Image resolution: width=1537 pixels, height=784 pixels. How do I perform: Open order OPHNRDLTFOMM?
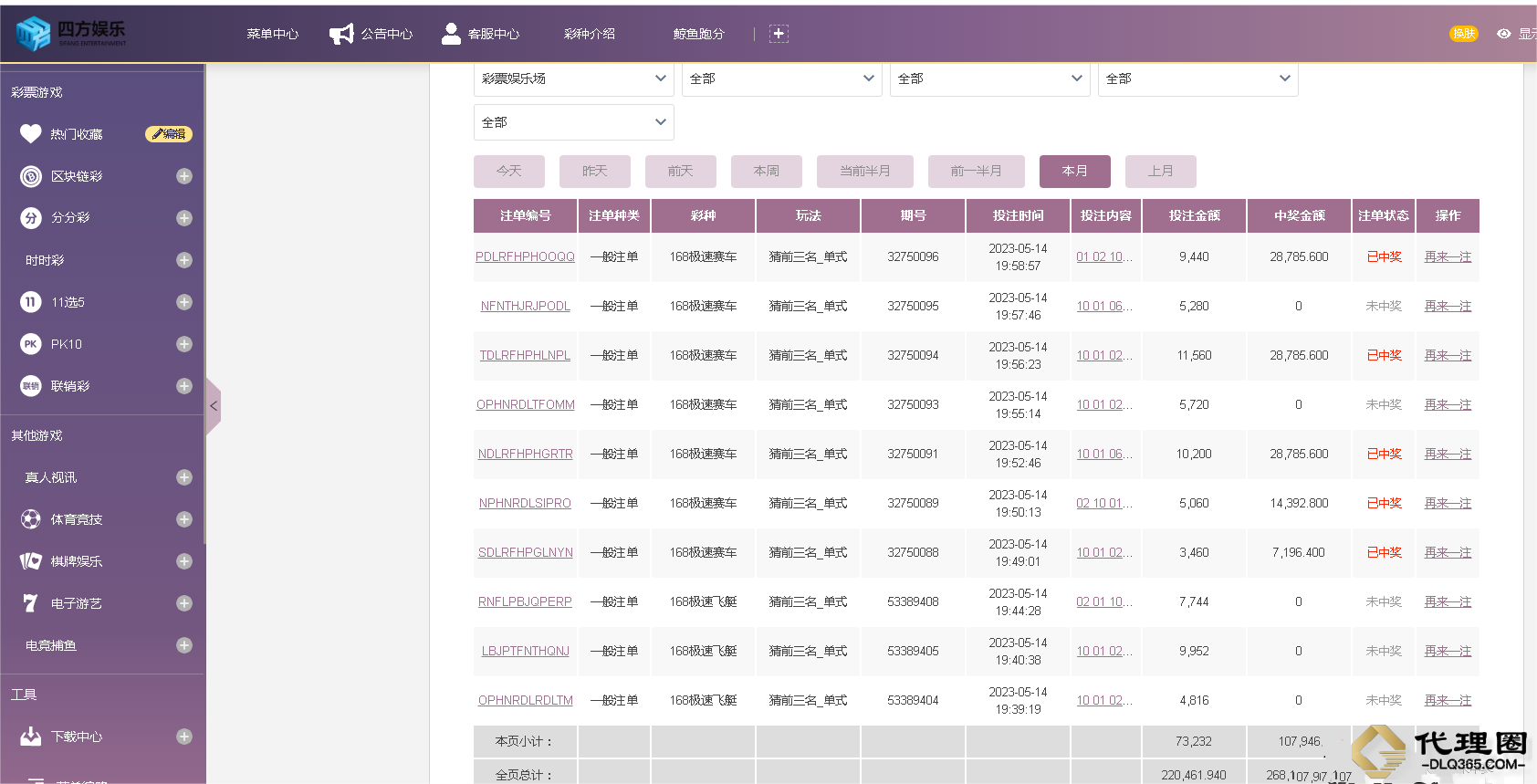point(526,405)
